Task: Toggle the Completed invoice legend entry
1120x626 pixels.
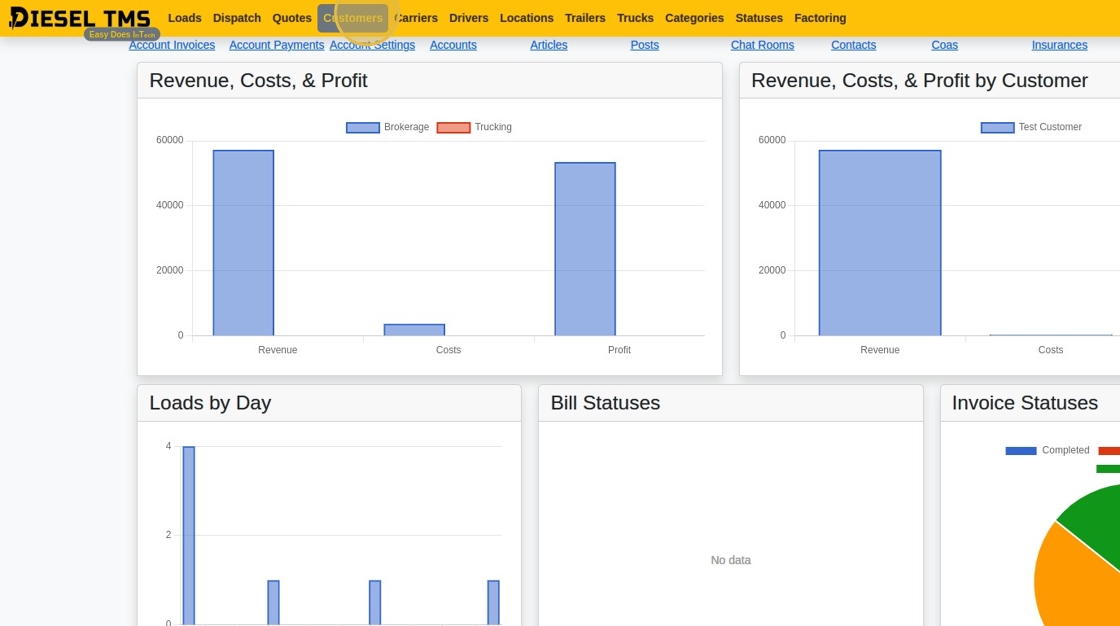Action: pos(1047,450)
